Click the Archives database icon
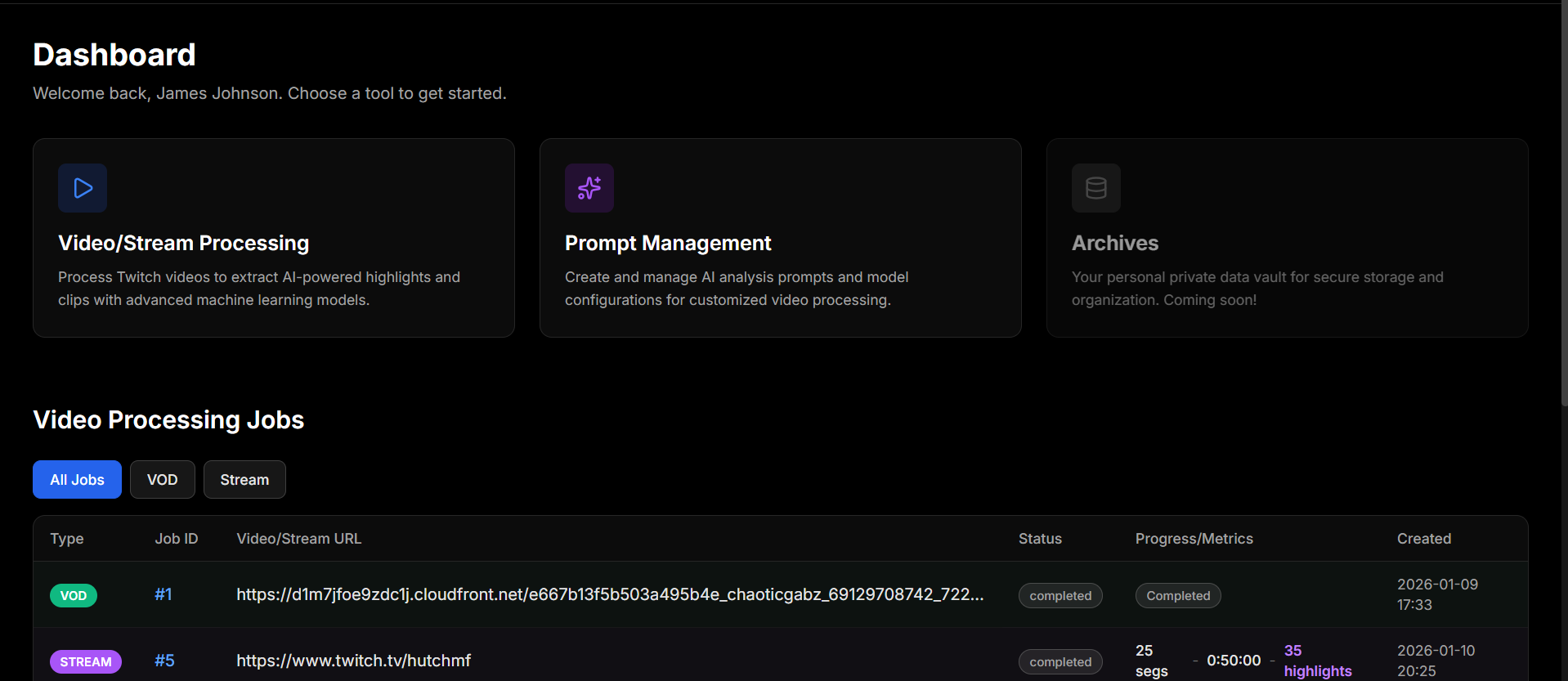The height and width of the screenshot is (681, 1568). pos(1096,188)
